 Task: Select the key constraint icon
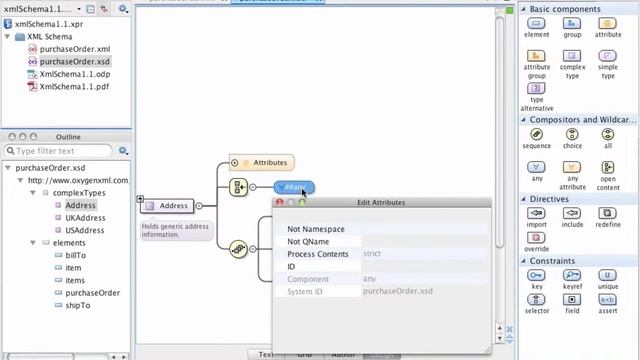pos(536,275)
